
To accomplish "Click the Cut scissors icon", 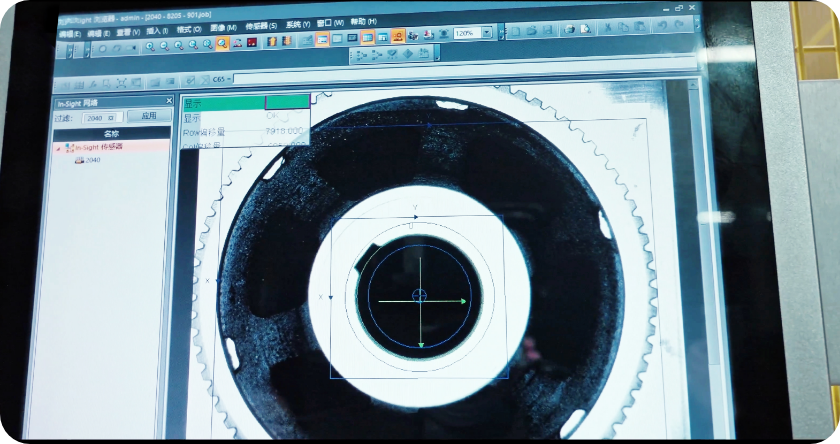I will tap(608, 27).
